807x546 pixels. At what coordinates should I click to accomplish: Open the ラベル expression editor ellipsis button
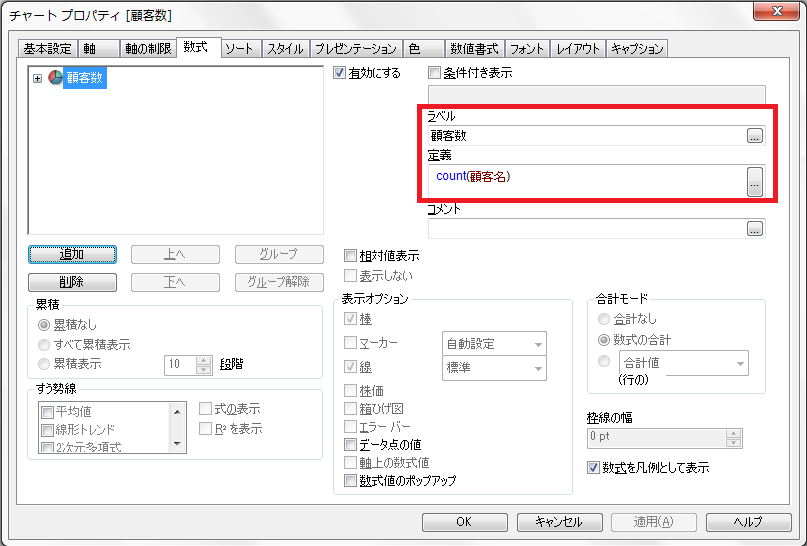click(x=755, y=136)
